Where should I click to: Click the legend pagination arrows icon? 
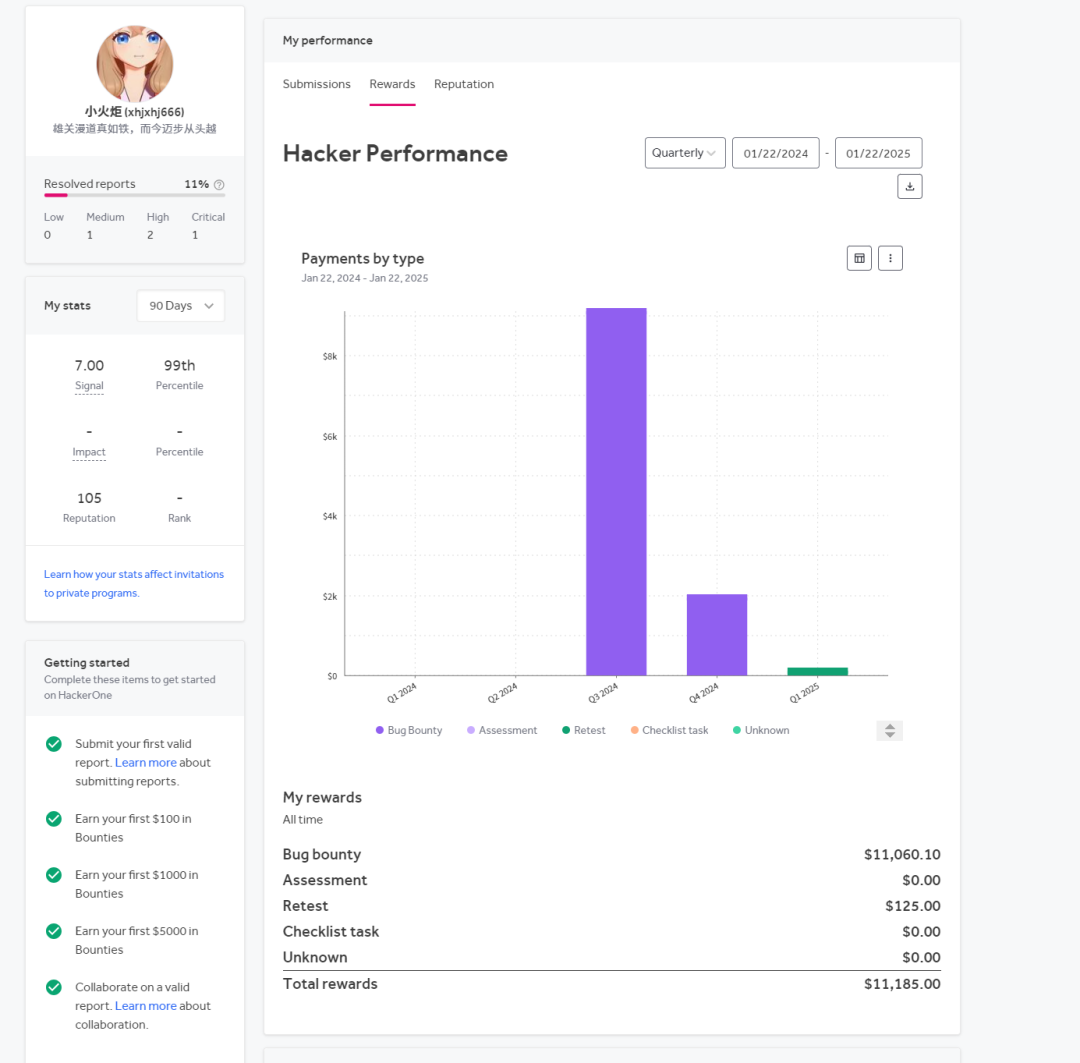pos(889,731)
